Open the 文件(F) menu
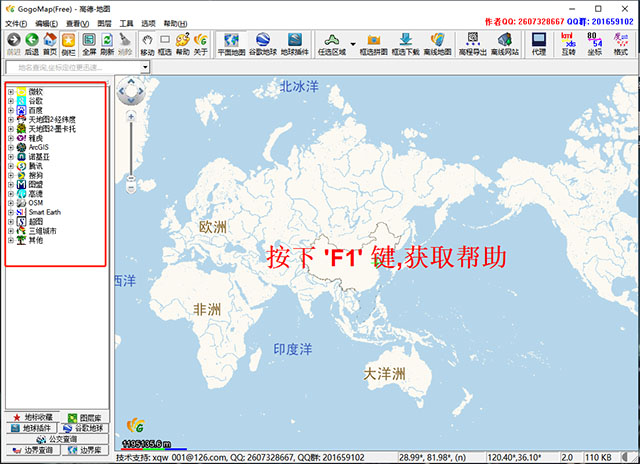 16,24
